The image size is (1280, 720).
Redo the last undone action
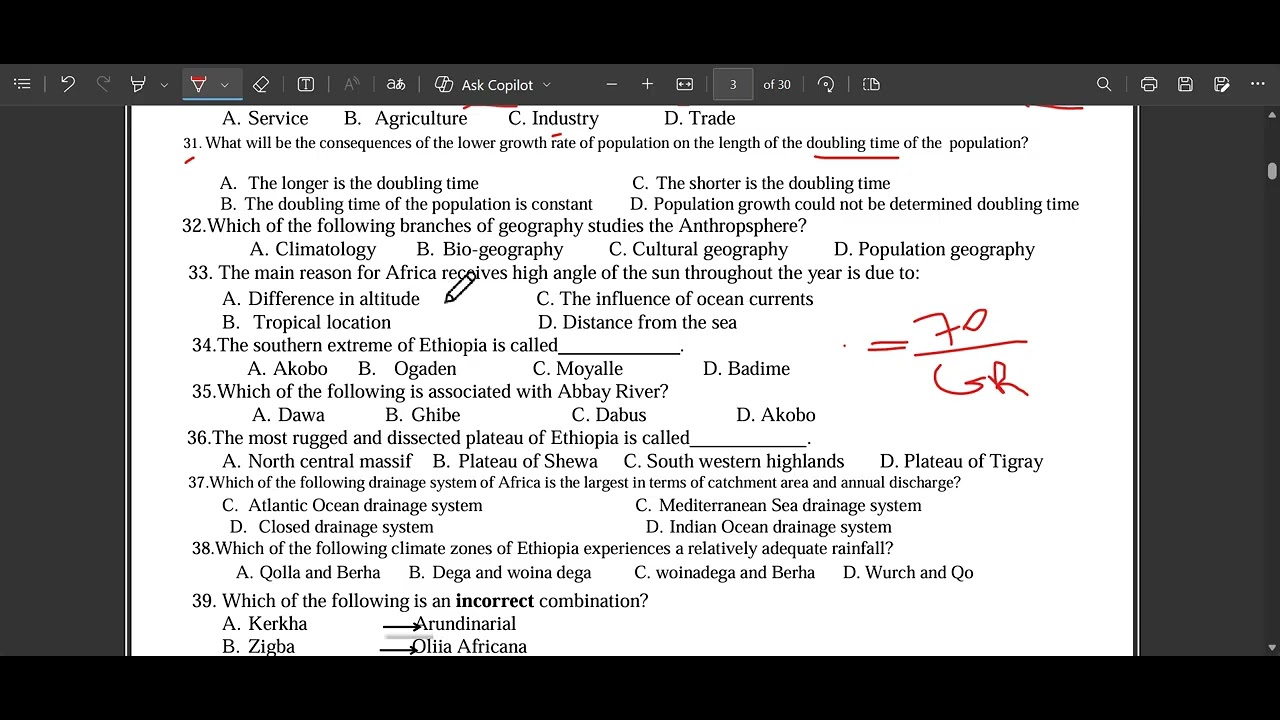point(103,85)
